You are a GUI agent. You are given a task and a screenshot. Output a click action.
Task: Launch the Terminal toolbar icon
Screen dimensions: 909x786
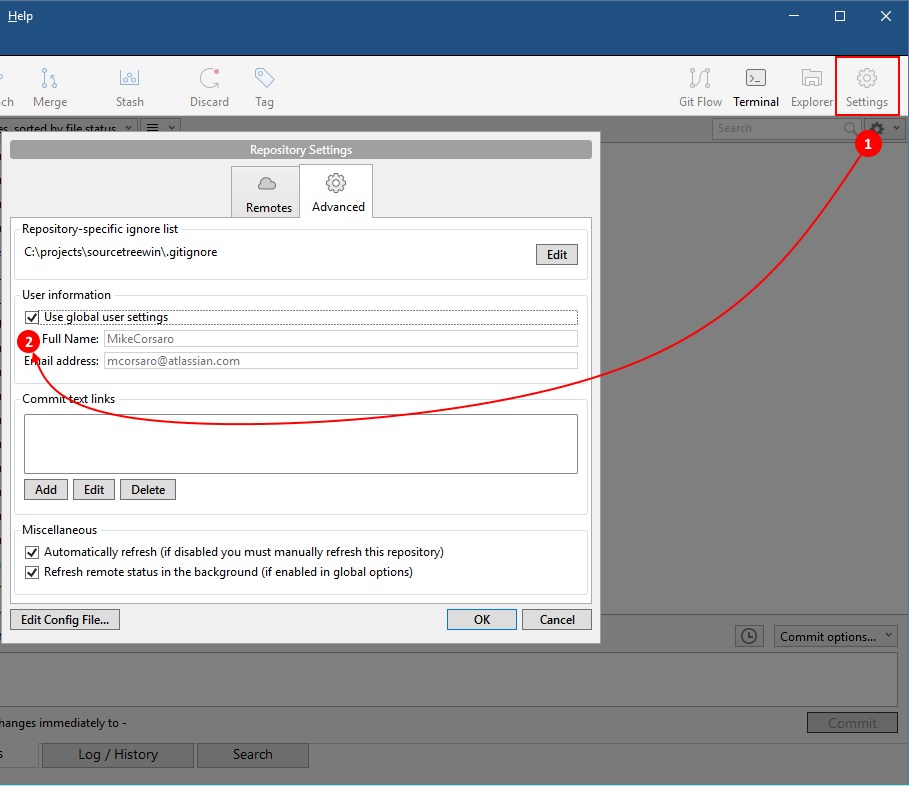pyautogui.click(x=755, y=88)
